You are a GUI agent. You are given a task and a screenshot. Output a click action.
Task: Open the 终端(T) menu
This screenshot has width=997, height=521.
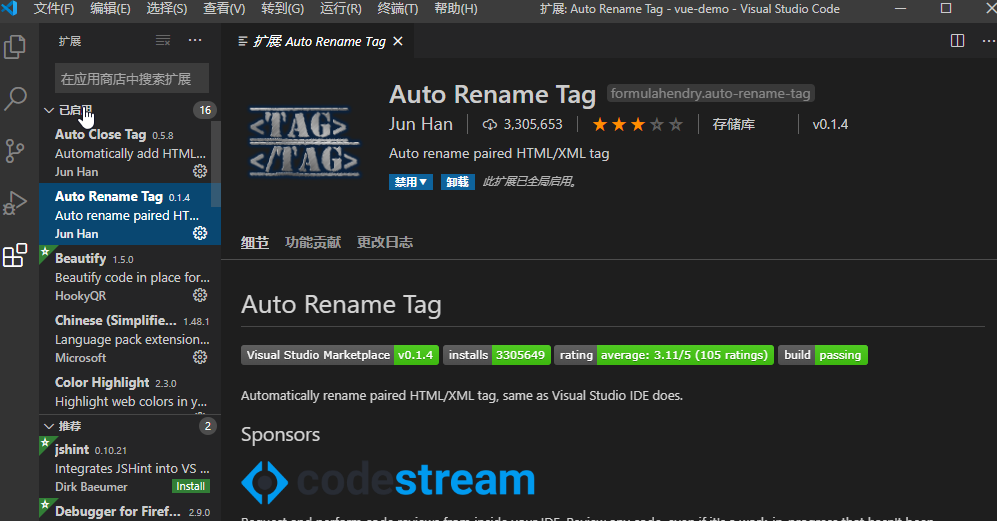tap(398, 9)
